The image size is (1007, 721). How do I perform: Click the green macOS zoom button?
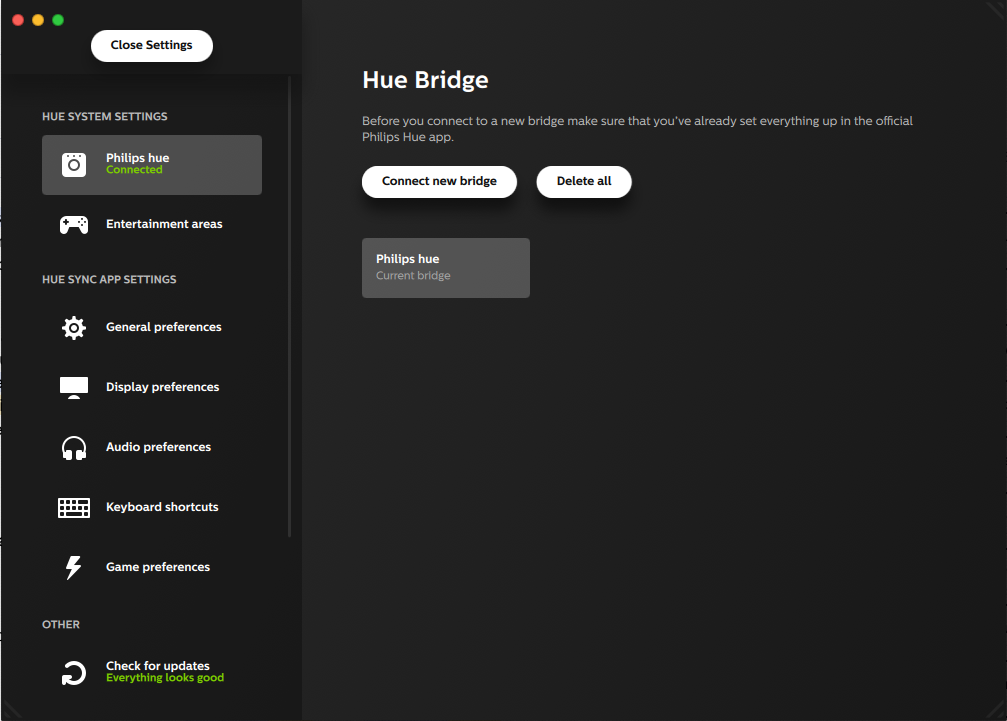pyautogui.click(x=58, y=20)
